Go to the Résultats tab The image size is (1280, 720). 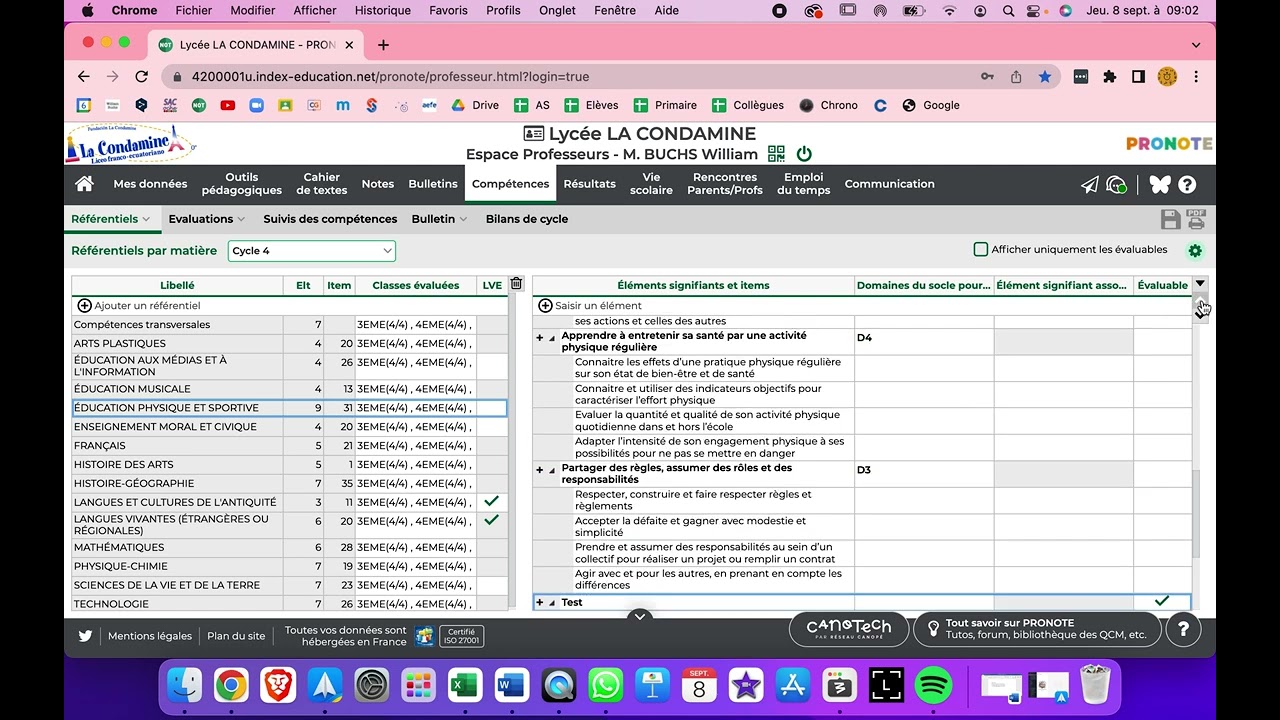[x=589, y=184]
